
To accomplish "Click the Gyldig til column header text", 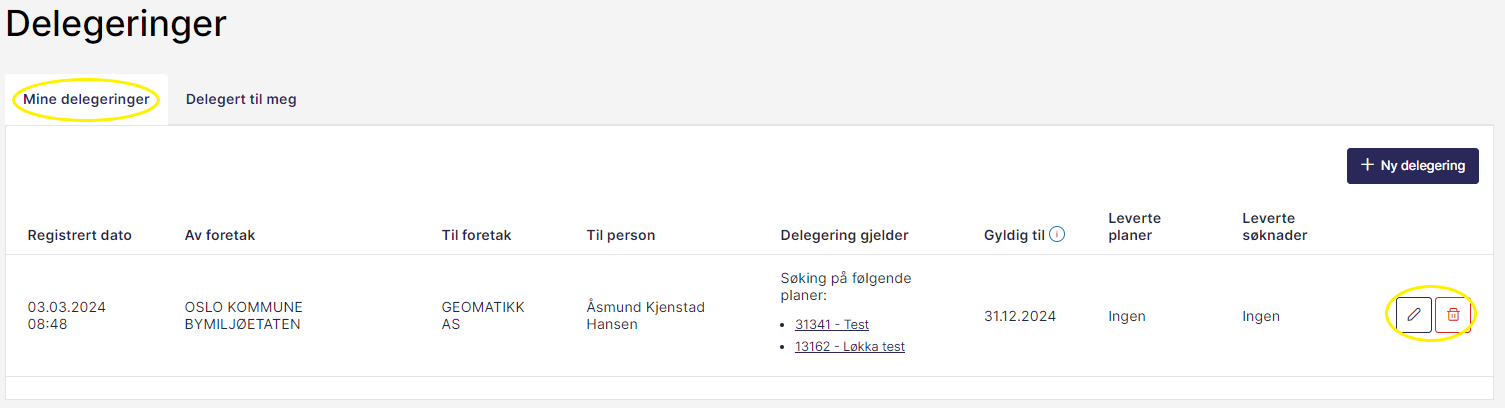I will pyautogui.click(x=1014, y=236).
